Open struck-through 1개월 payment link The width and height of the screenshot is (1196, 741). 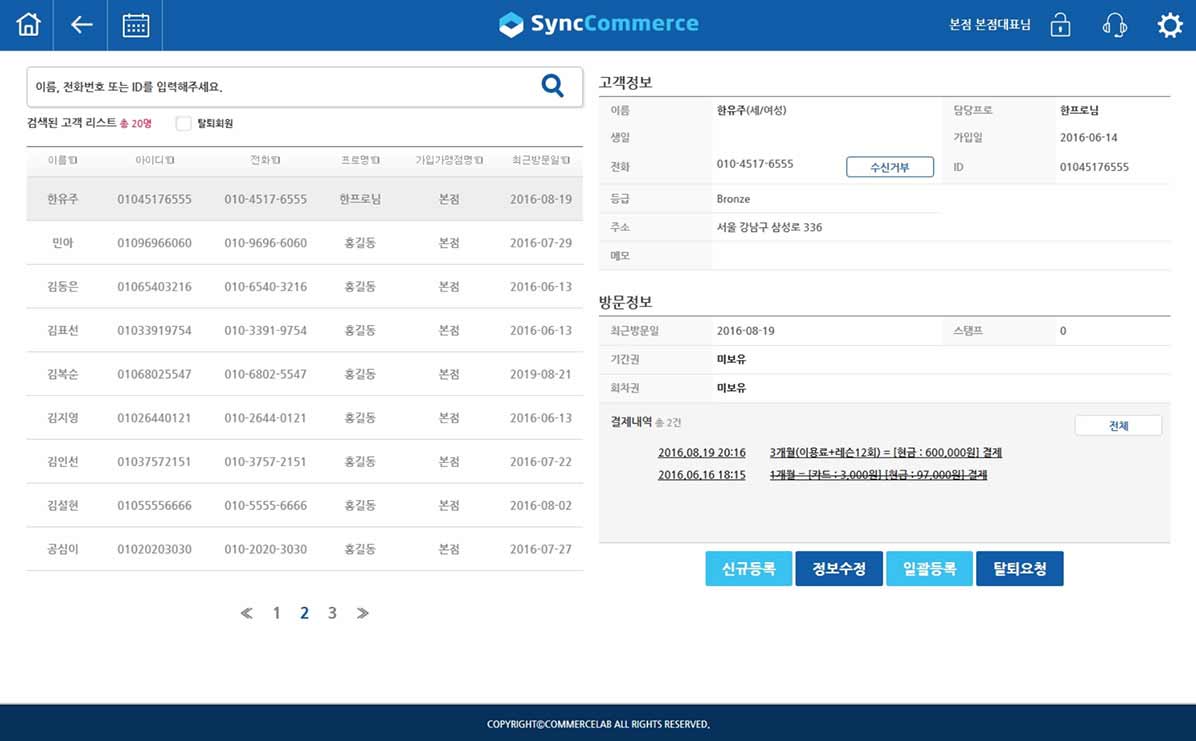click(x=879, y=475)
